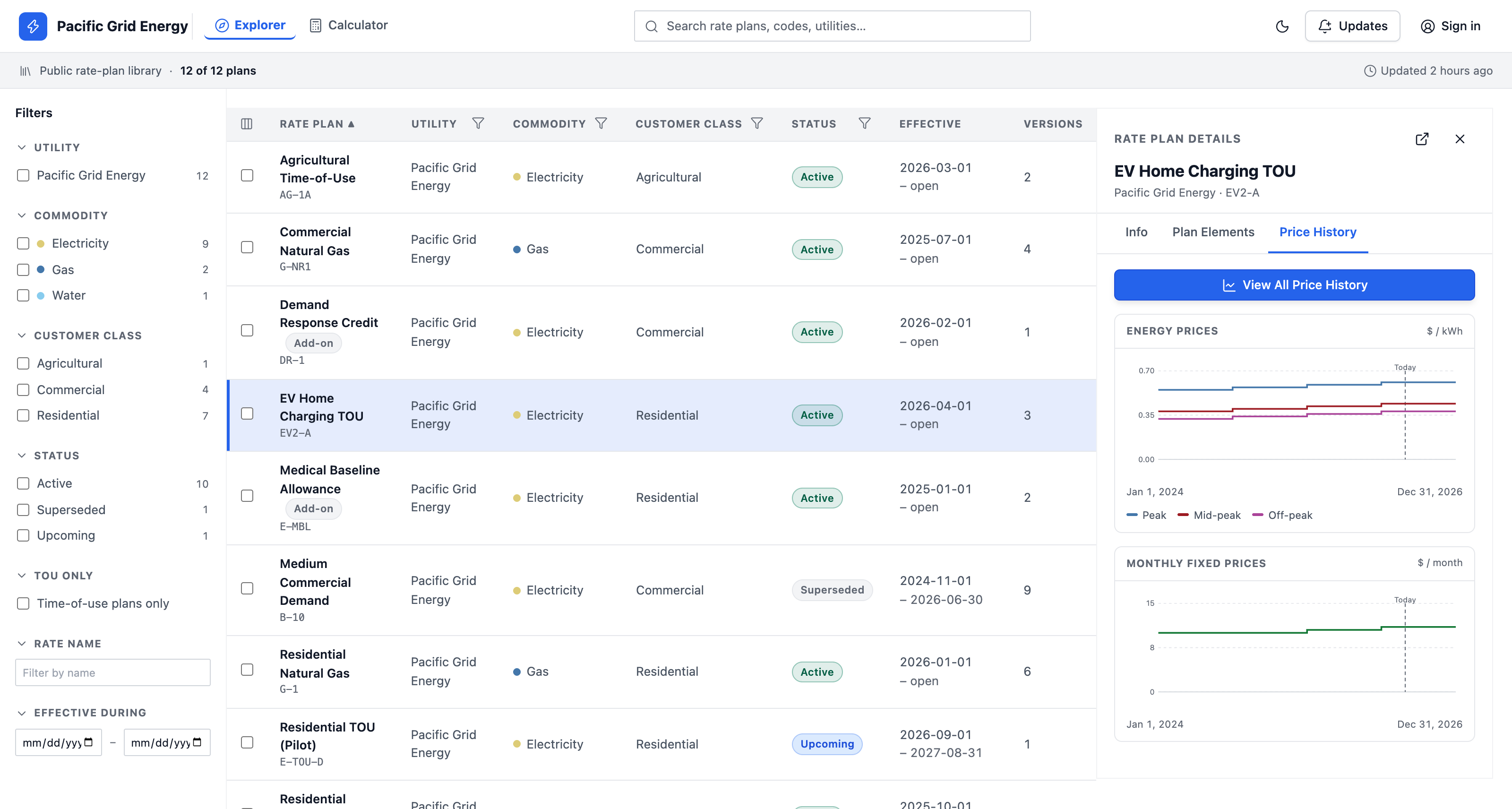Click the Calculator icon in navigation

click(315, 25)
